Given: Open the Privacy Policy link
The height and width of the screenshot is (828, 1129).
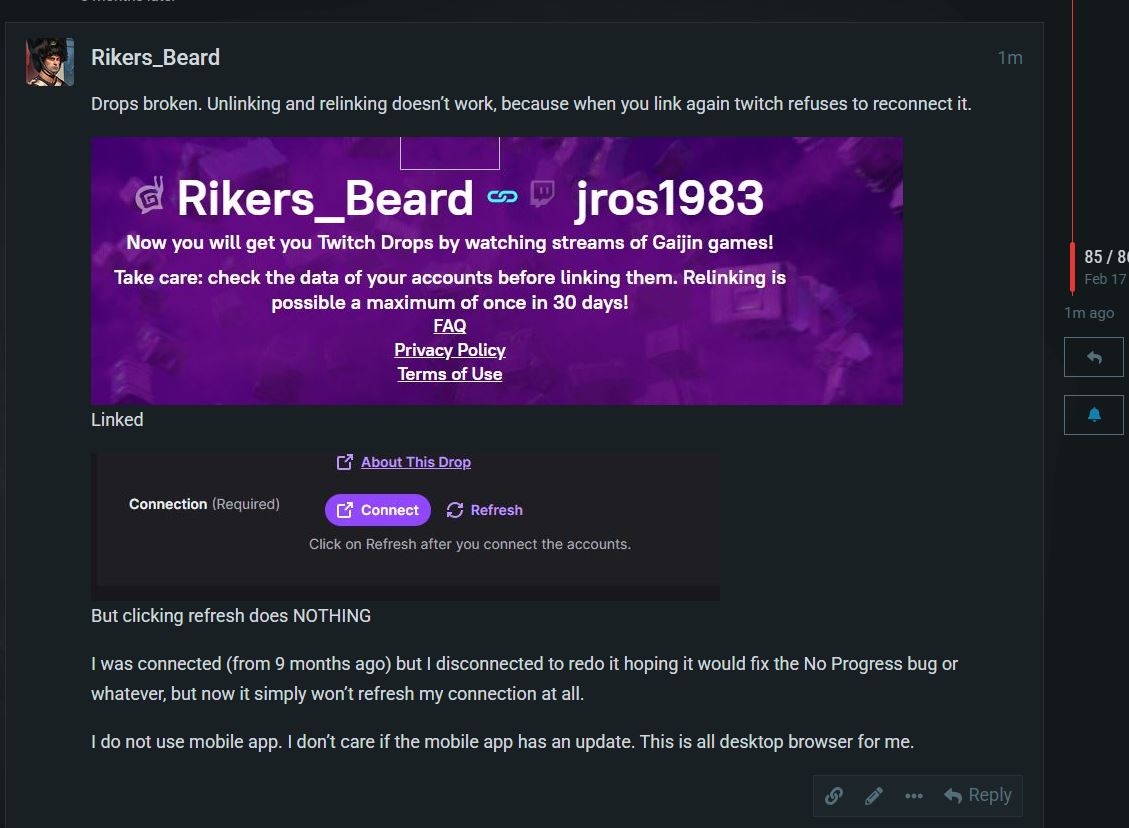Looking at the screenshot, I should tap(450, 350).
